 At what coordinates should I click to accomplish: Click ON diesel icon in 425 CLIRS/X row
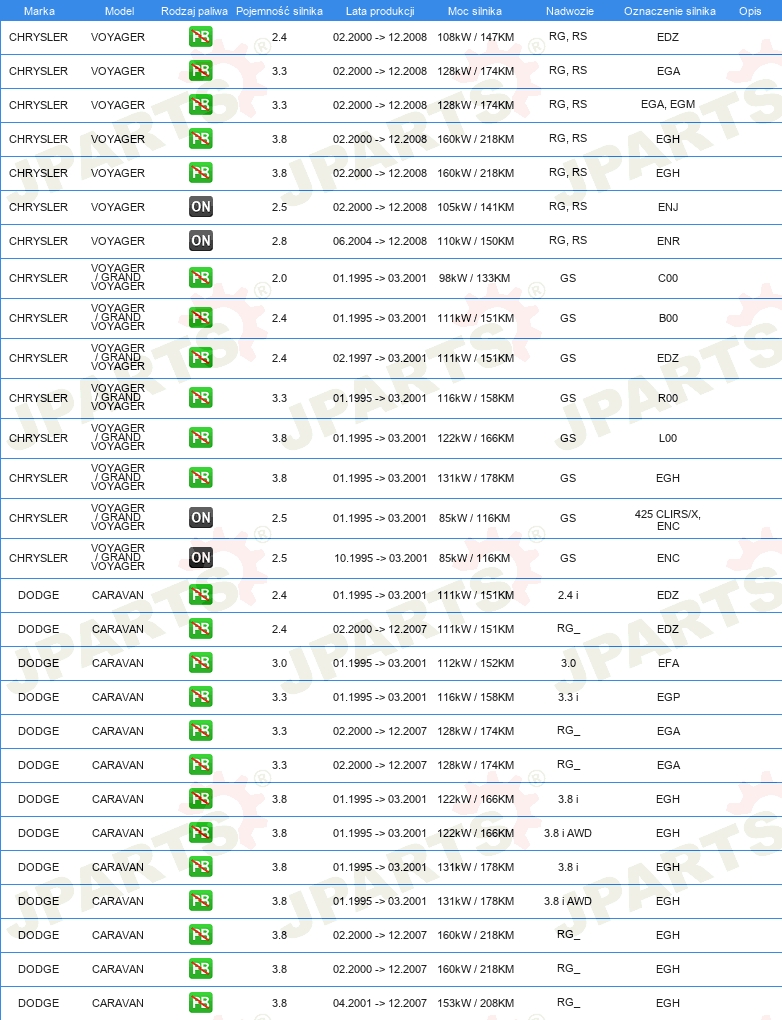200,518
